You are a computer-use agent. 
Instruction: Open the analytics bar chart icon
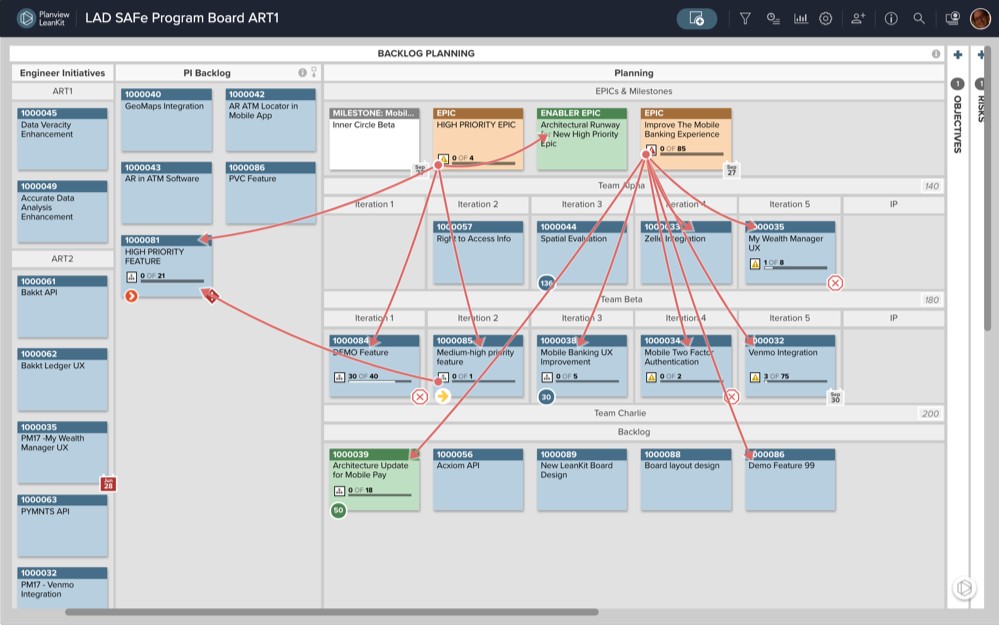tap(801, 17)
